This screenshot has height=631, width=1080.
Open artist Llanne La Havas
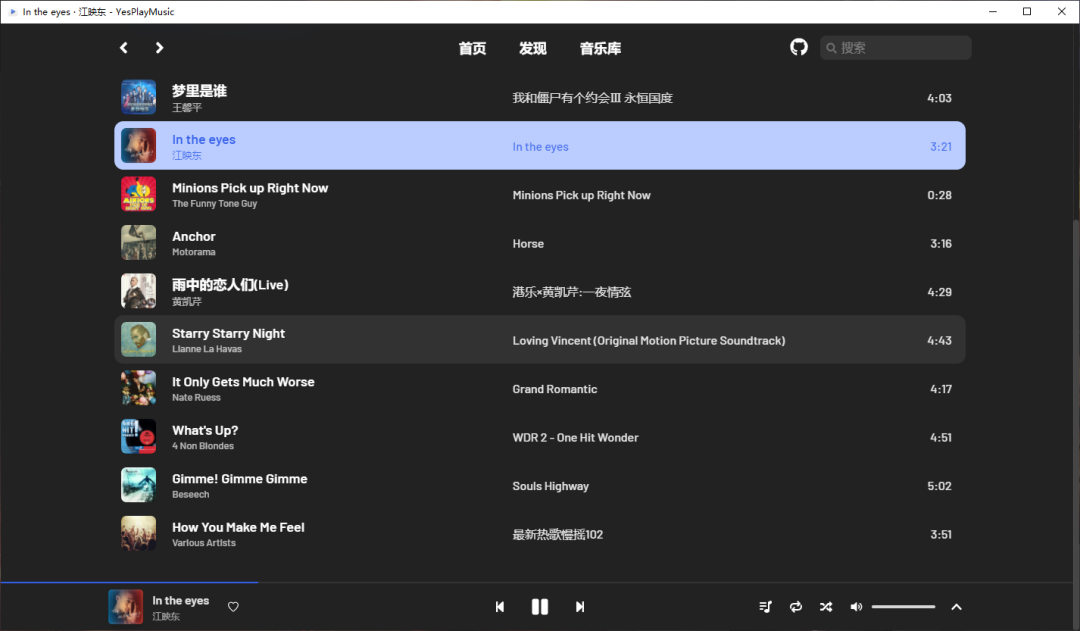[207, 349]
